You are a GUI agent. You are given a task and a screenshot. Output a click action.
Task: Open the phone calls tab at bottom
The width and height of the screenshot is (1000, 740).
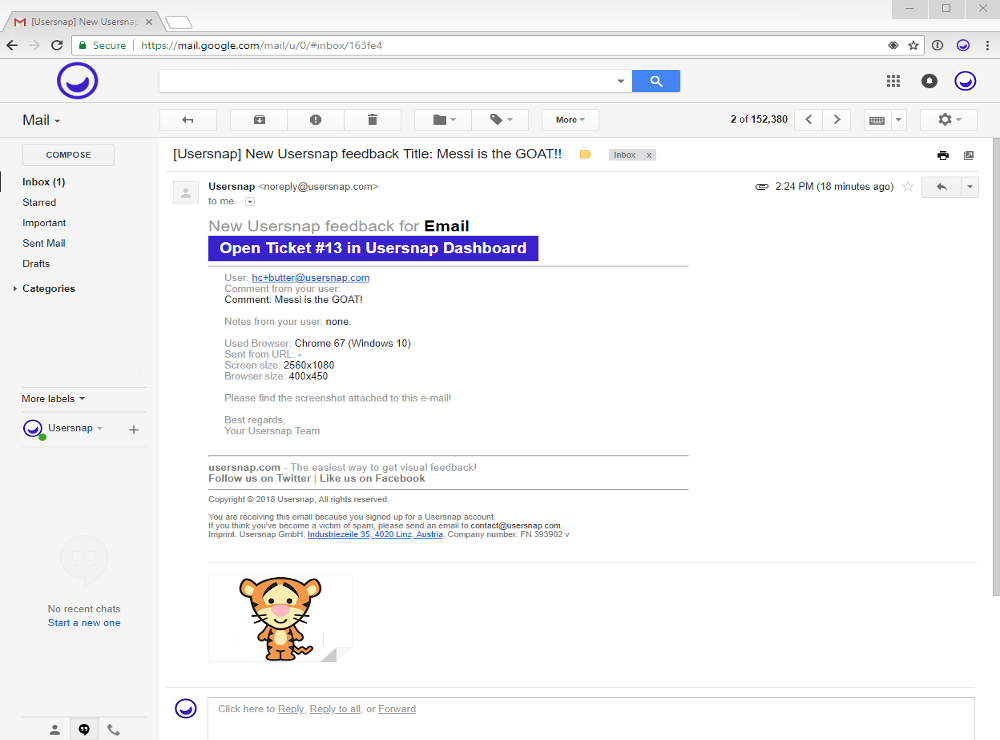click(114, 729)
